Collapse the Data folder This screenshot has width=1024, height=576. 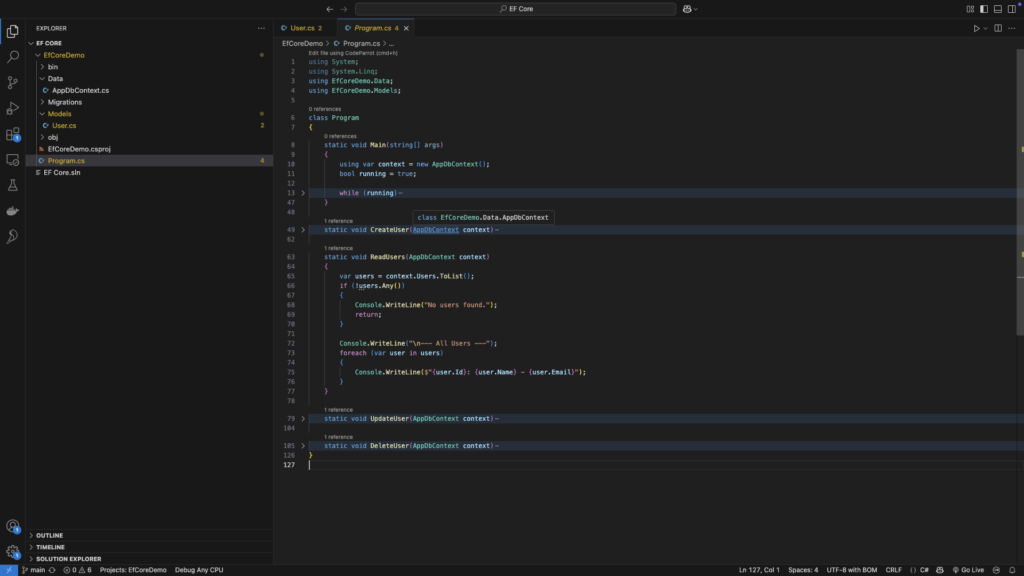[x=42, y=78]
